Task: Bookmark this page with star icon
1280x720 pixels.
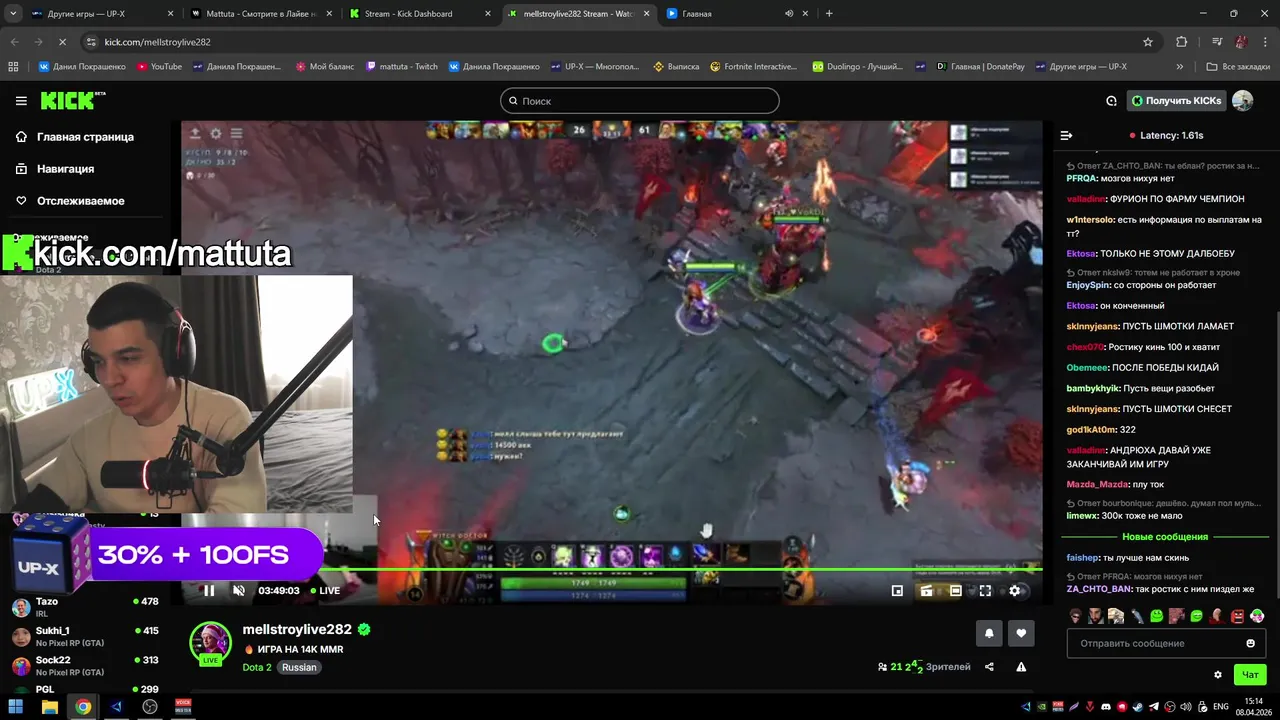Action: (x=1148, y=42)
